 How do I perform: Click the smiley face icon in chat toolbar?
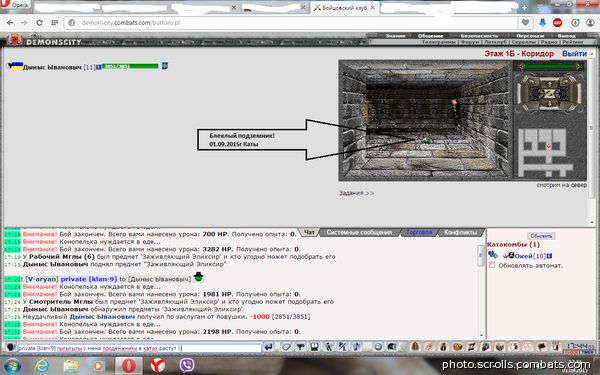coord(378,347)
